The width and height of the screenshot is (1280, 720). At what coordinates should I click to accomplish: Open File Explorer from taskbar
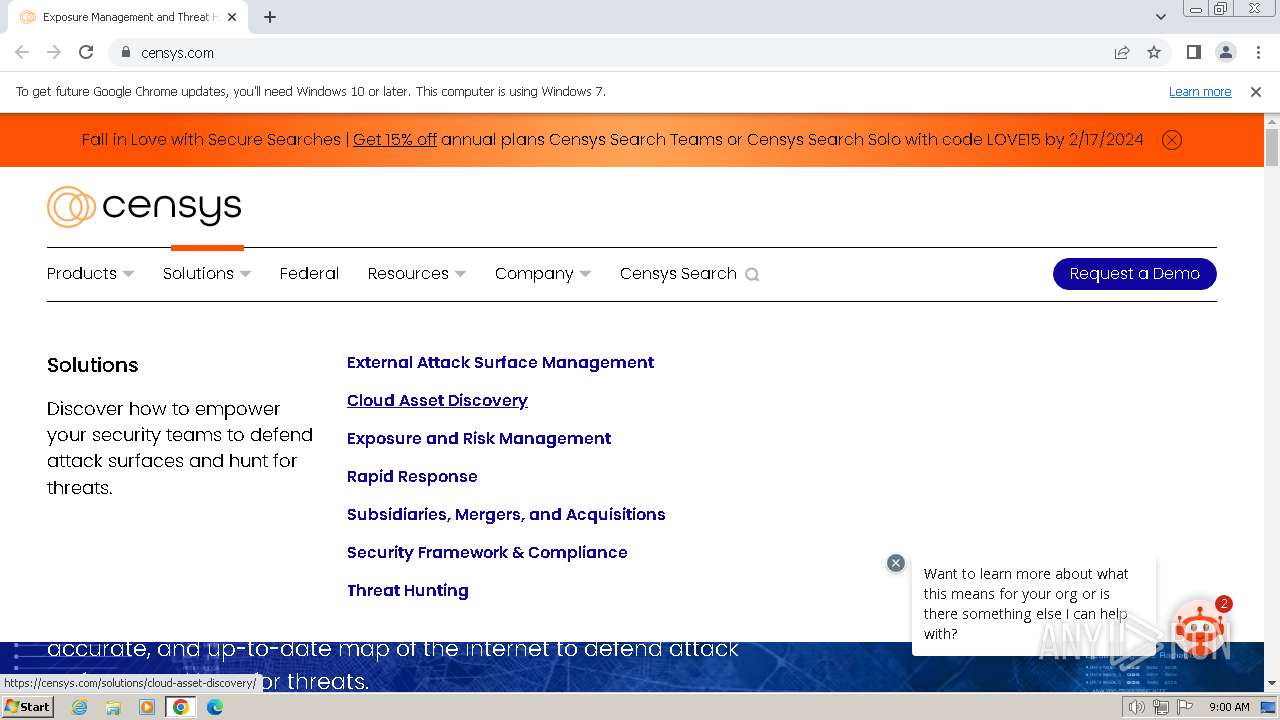click(113, 707)
